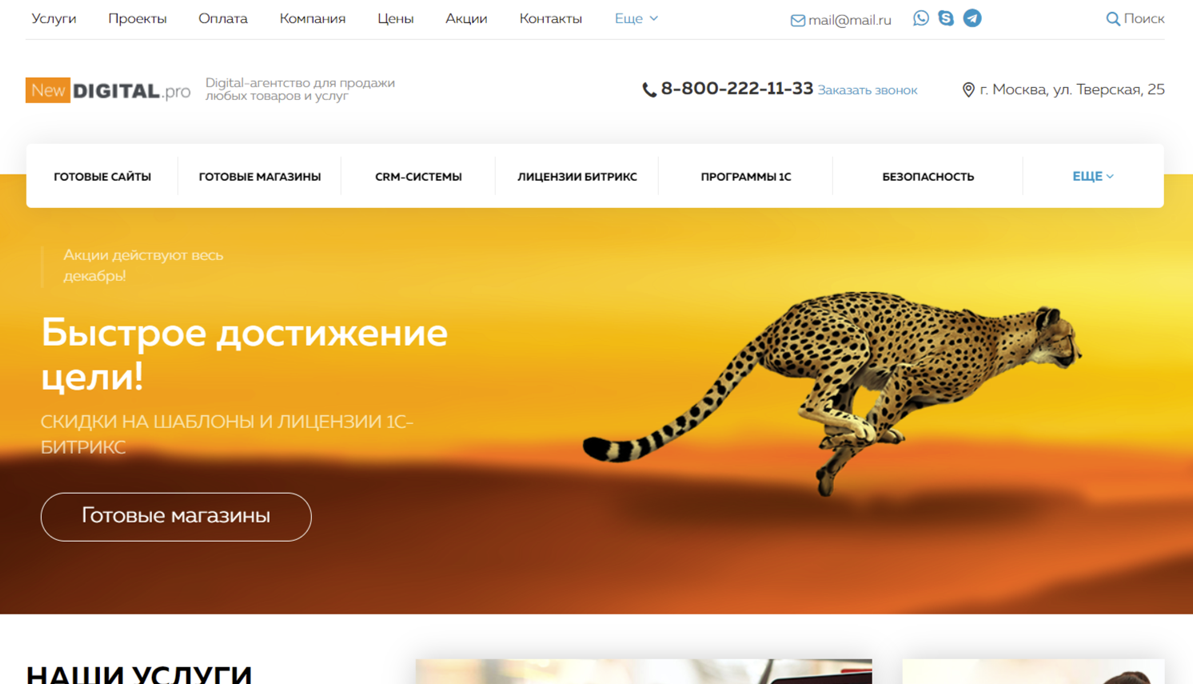Image resolution: width=1193 pixels, height=684 pixels.
Task: Click the "Готовые магазины" banner button
Action: (176, 517)
